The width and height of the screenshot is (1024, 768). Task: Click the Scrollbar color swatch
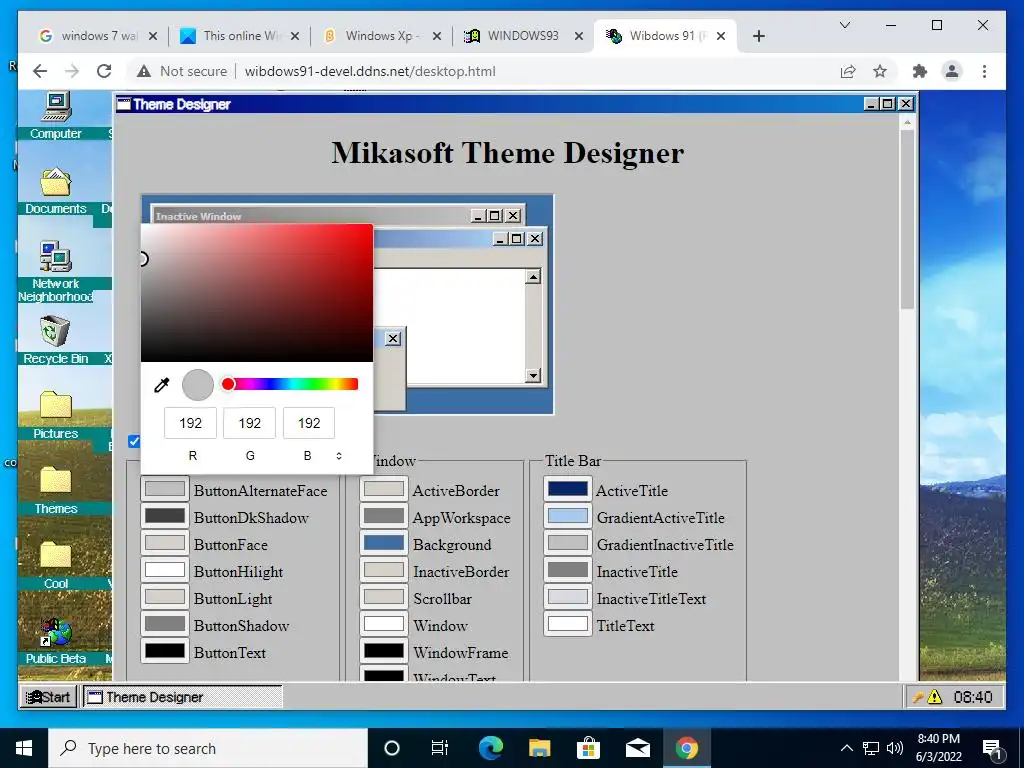(383, 597)
